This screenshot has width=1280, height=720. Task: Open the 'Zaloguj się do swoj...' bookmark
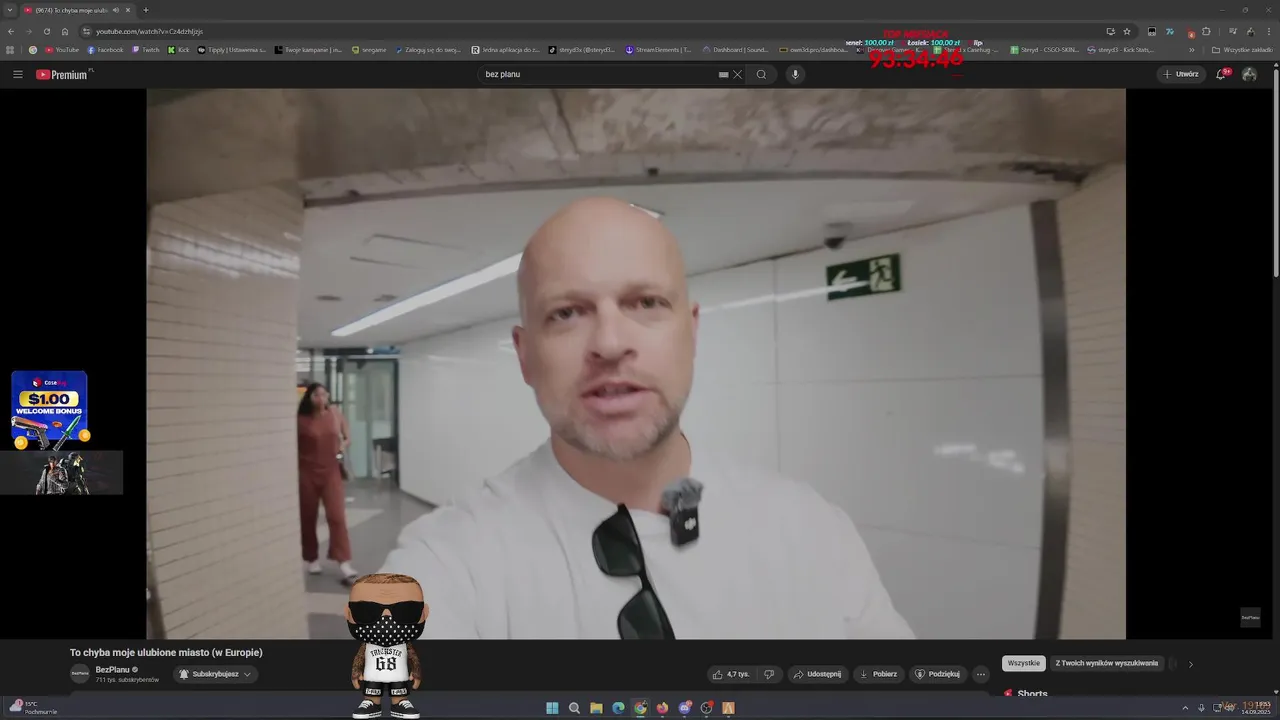pyautogui.click(x=428, y=50)
